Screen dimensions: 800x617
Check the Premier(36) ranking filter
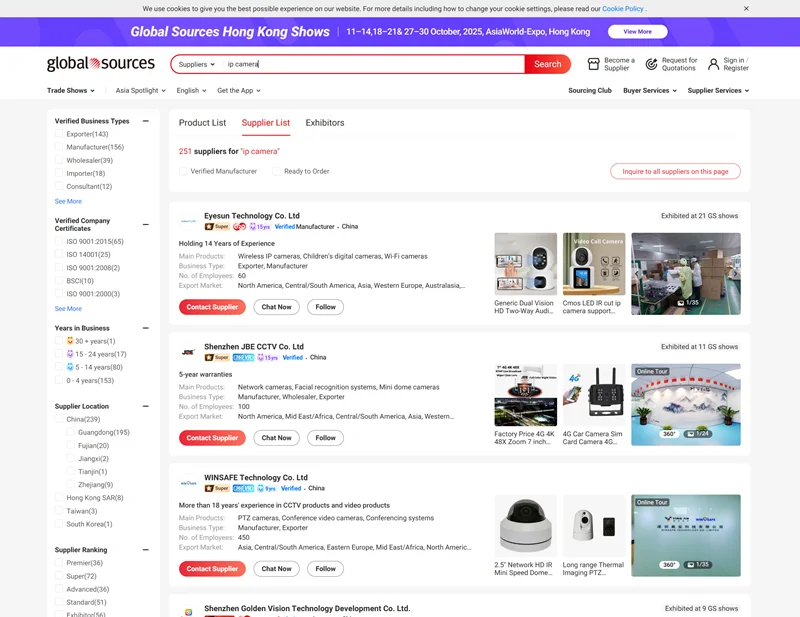pyautogui.click(x=59, y=563)
